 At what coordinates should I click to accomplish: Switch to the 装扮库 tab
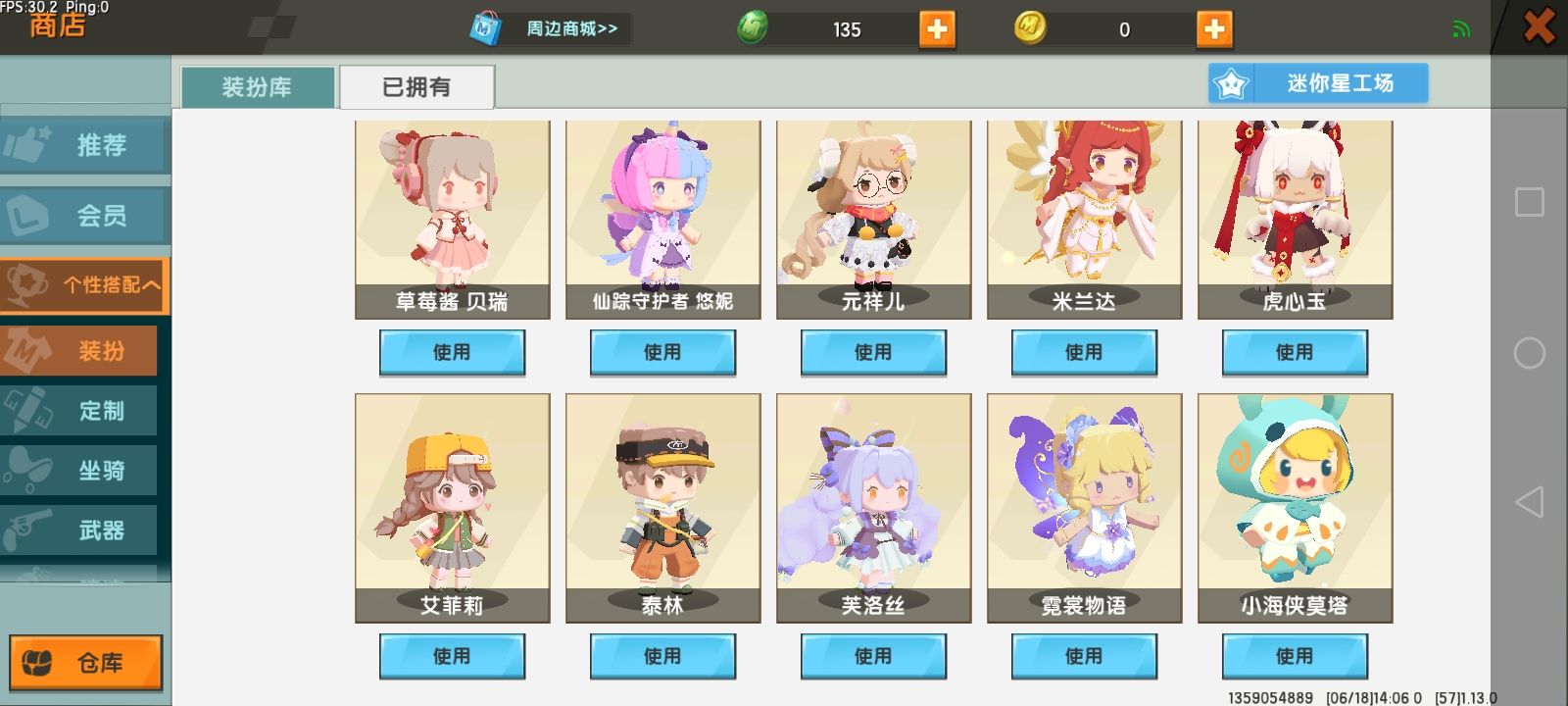click(258, 87)
